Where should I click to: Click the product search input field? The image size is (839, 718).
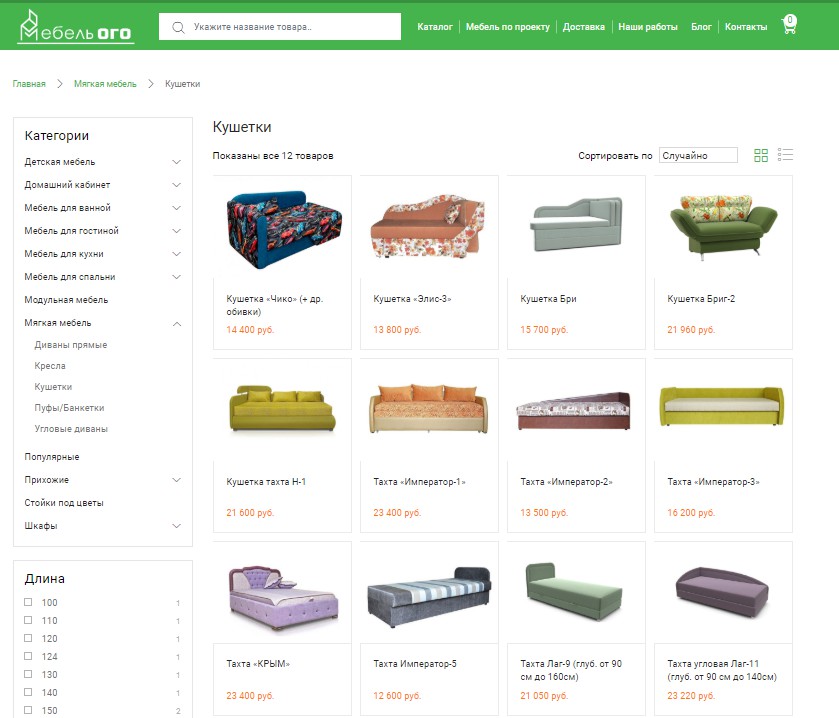coord(279,27)
